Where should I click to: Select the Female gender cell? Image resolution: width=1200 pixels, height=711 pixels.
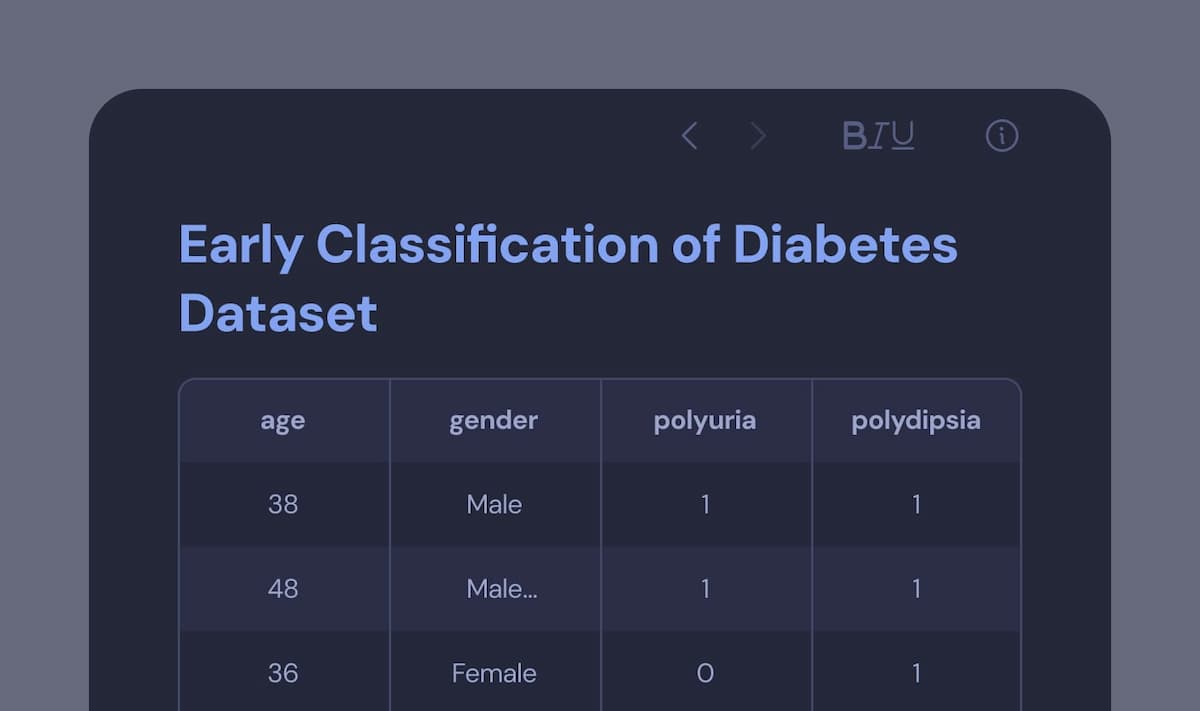click(494, 673)
